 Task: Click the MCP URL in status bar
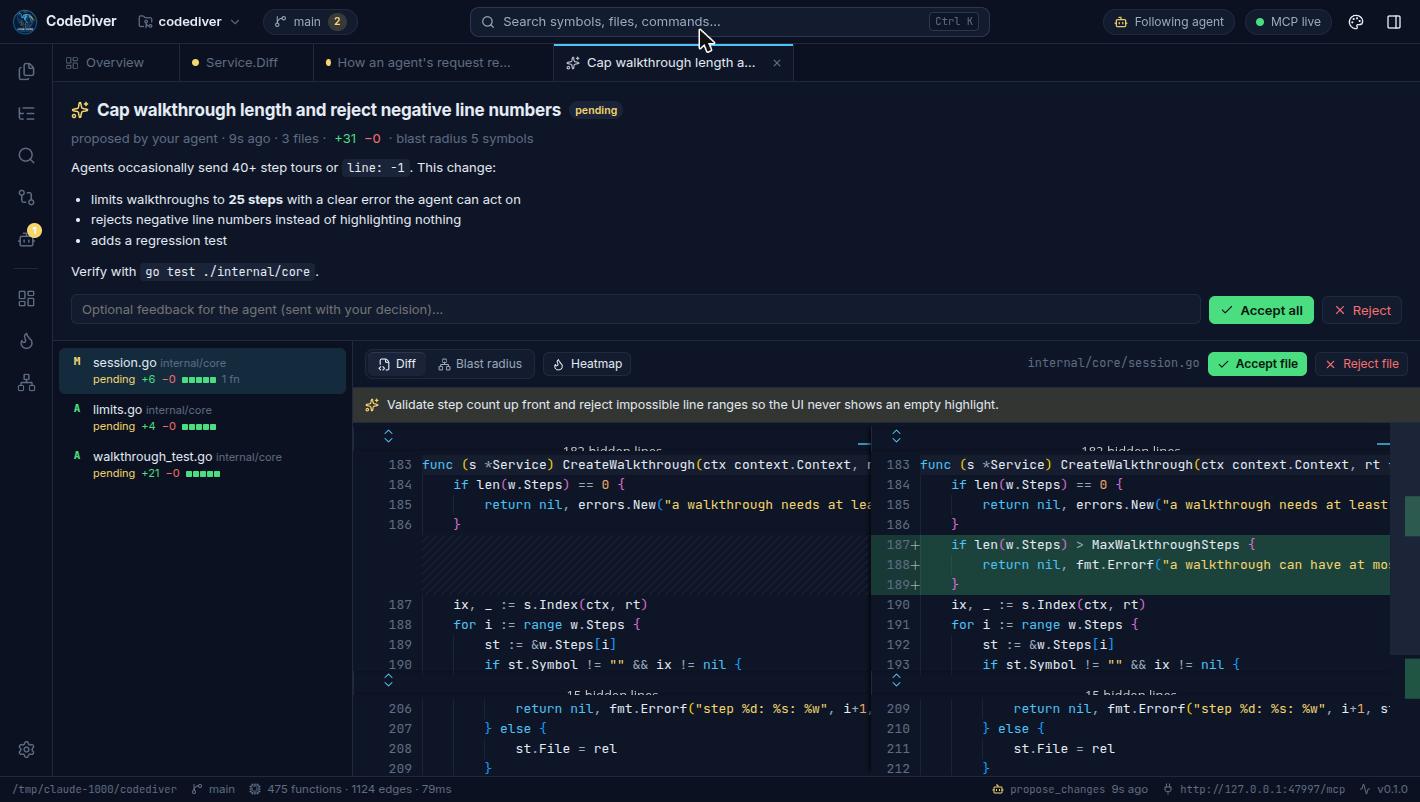(x=1254, y=789)
